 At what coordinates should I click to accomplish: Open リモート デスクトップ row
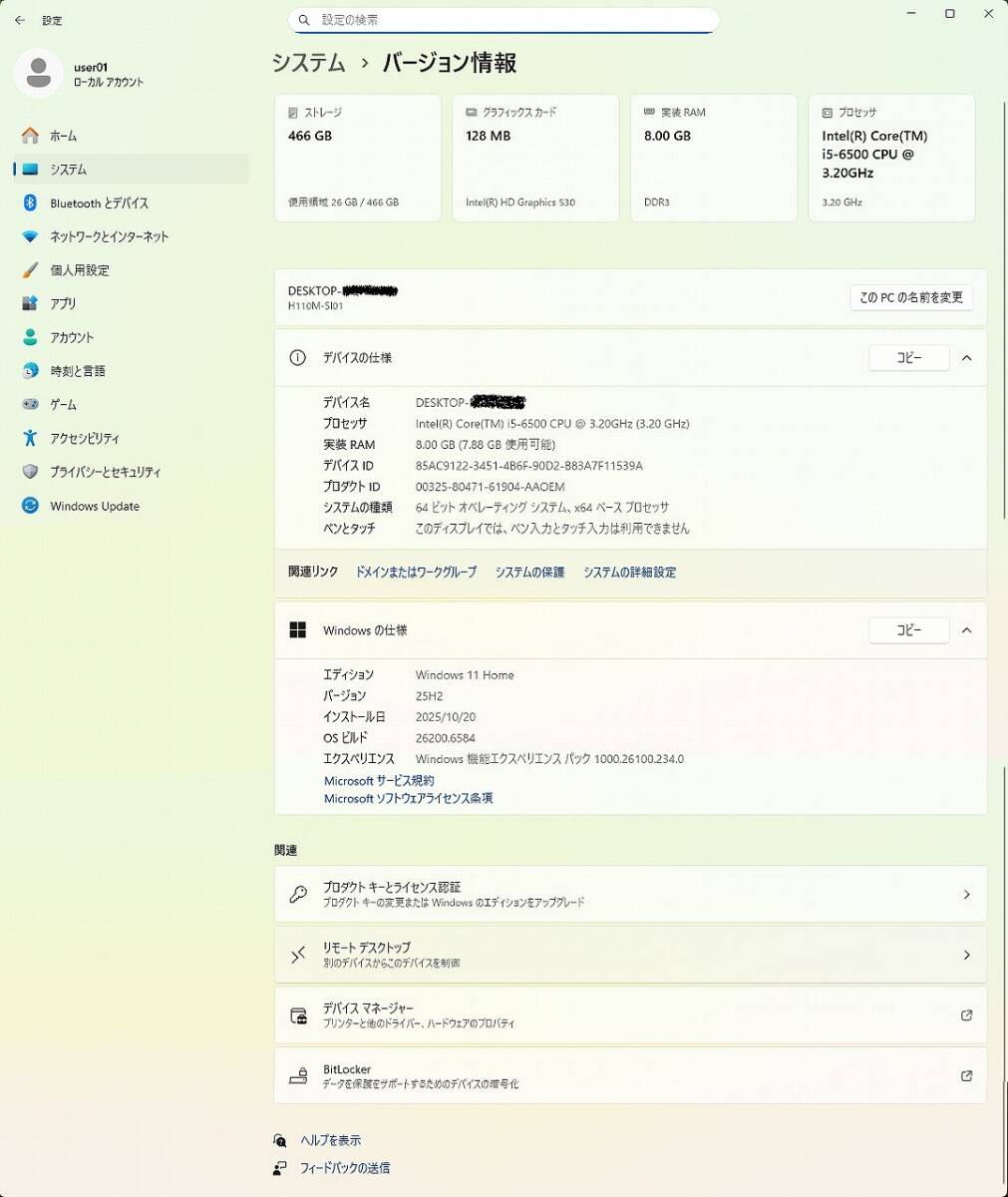point(630,956)
